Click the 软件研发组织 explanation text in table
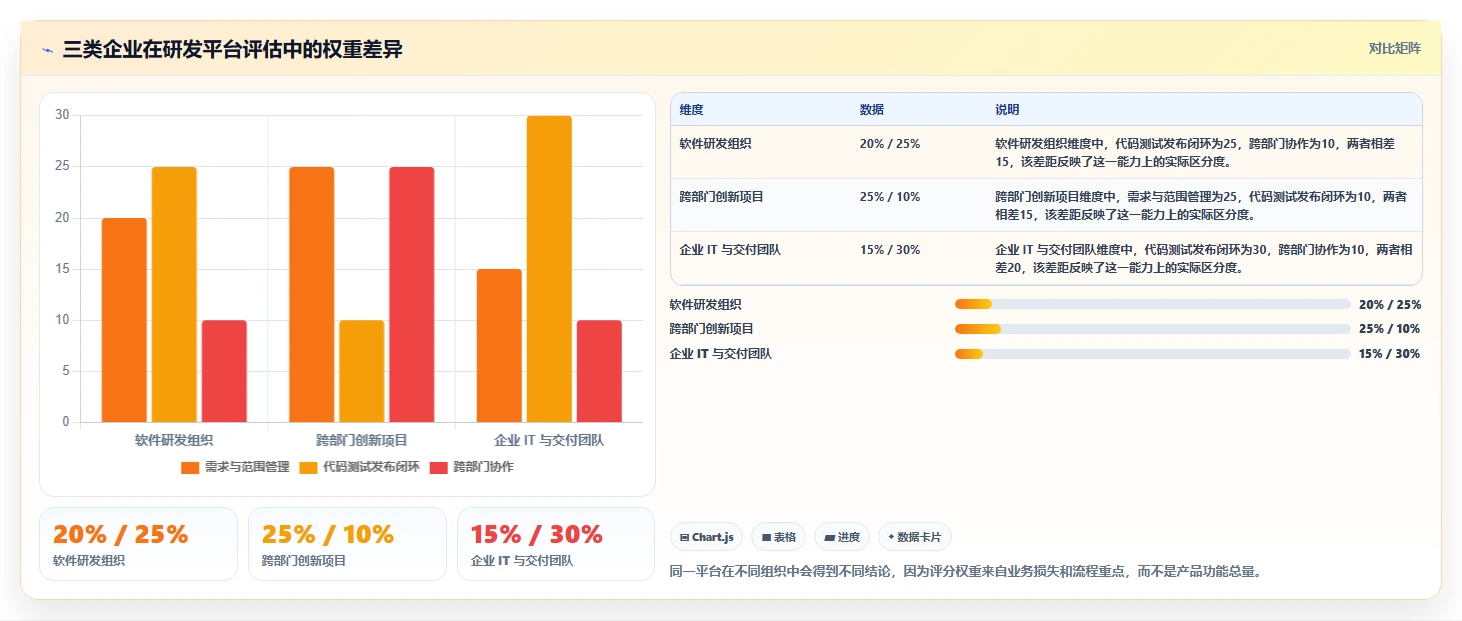The image size is (1462, 621). [x=1194, y=152]
